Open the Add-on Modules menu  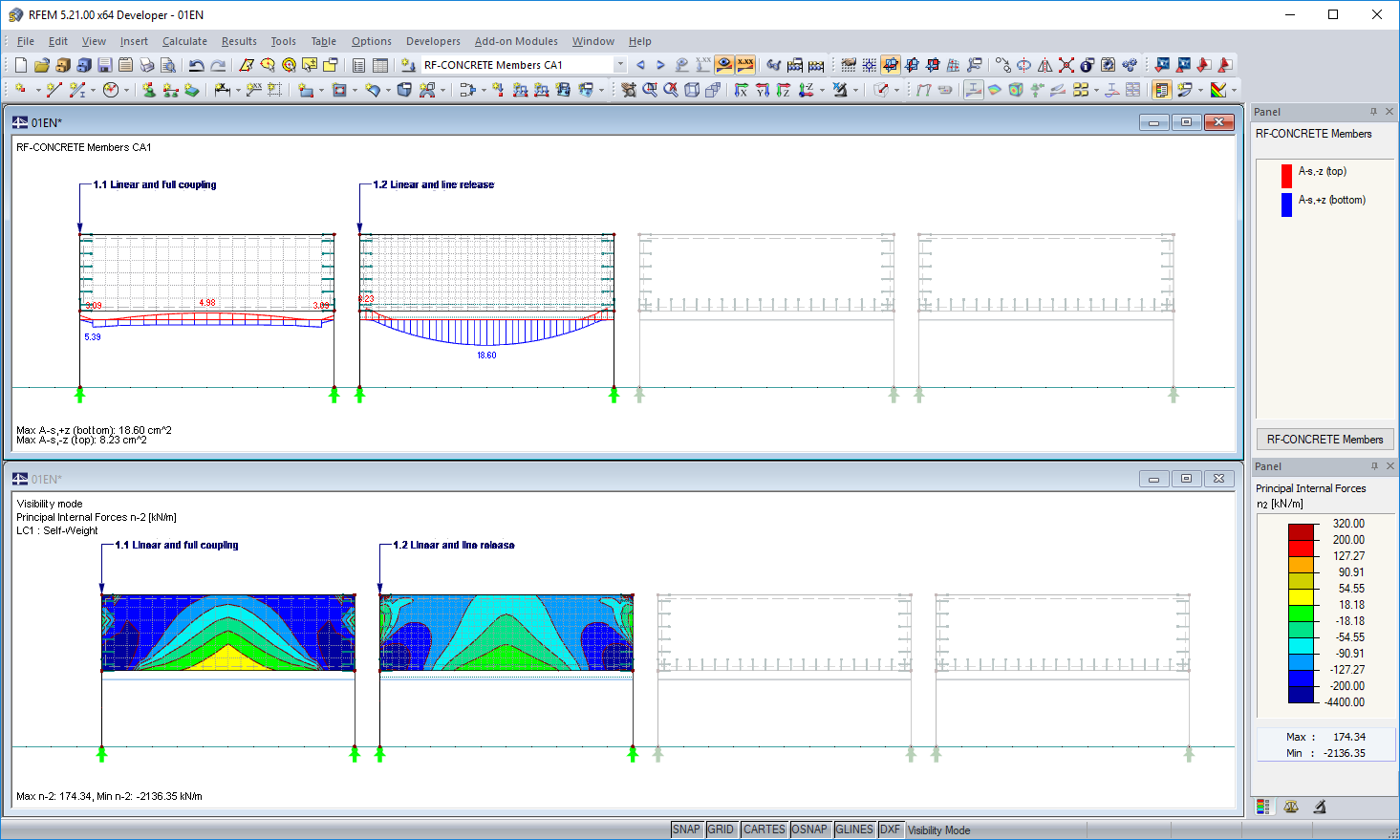point(516,41)
